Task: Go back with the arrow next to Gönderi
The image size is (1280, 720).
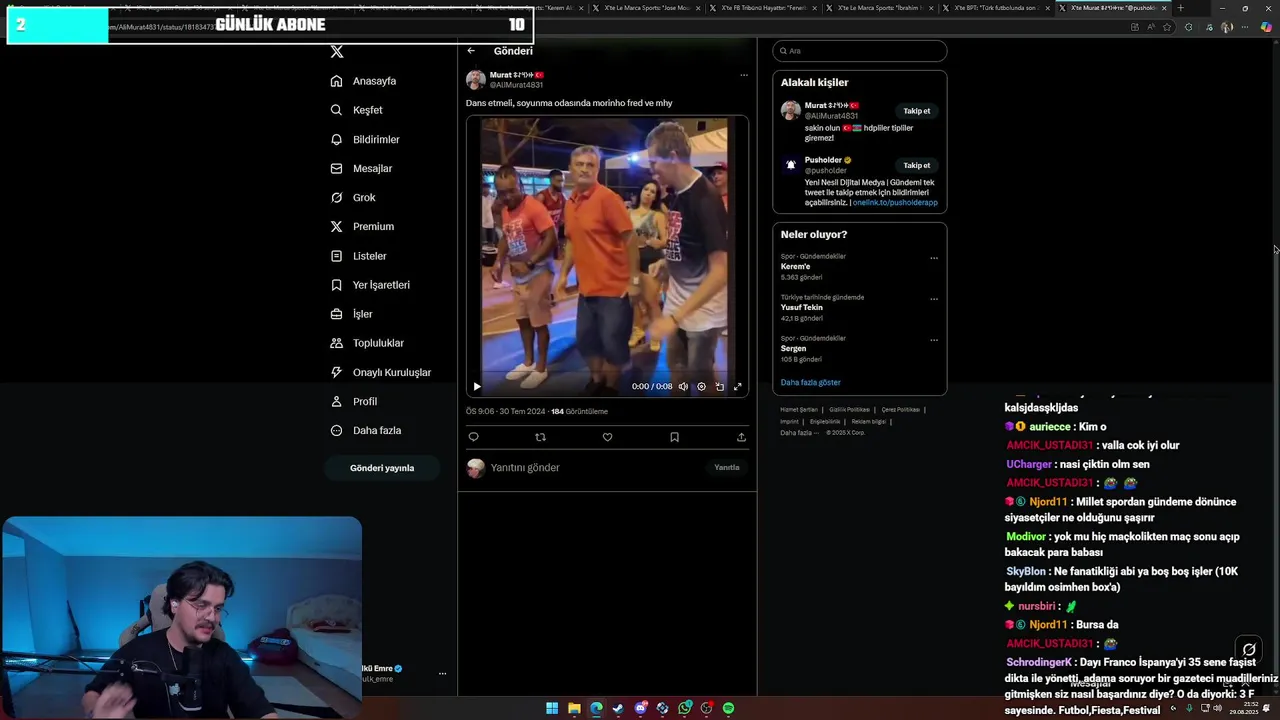Action: 471,51
